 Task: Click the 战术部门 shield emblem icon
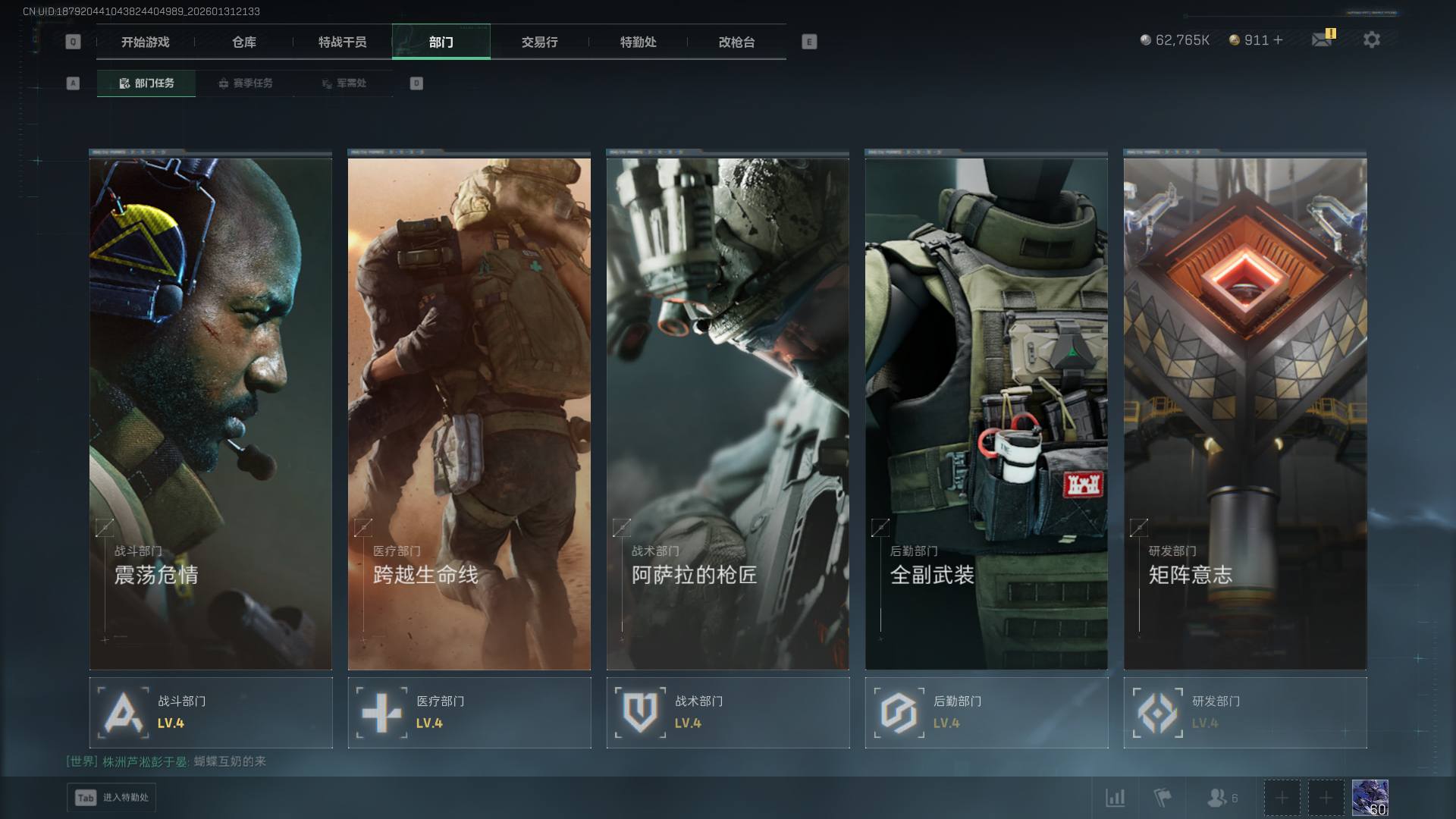(640, 713)
